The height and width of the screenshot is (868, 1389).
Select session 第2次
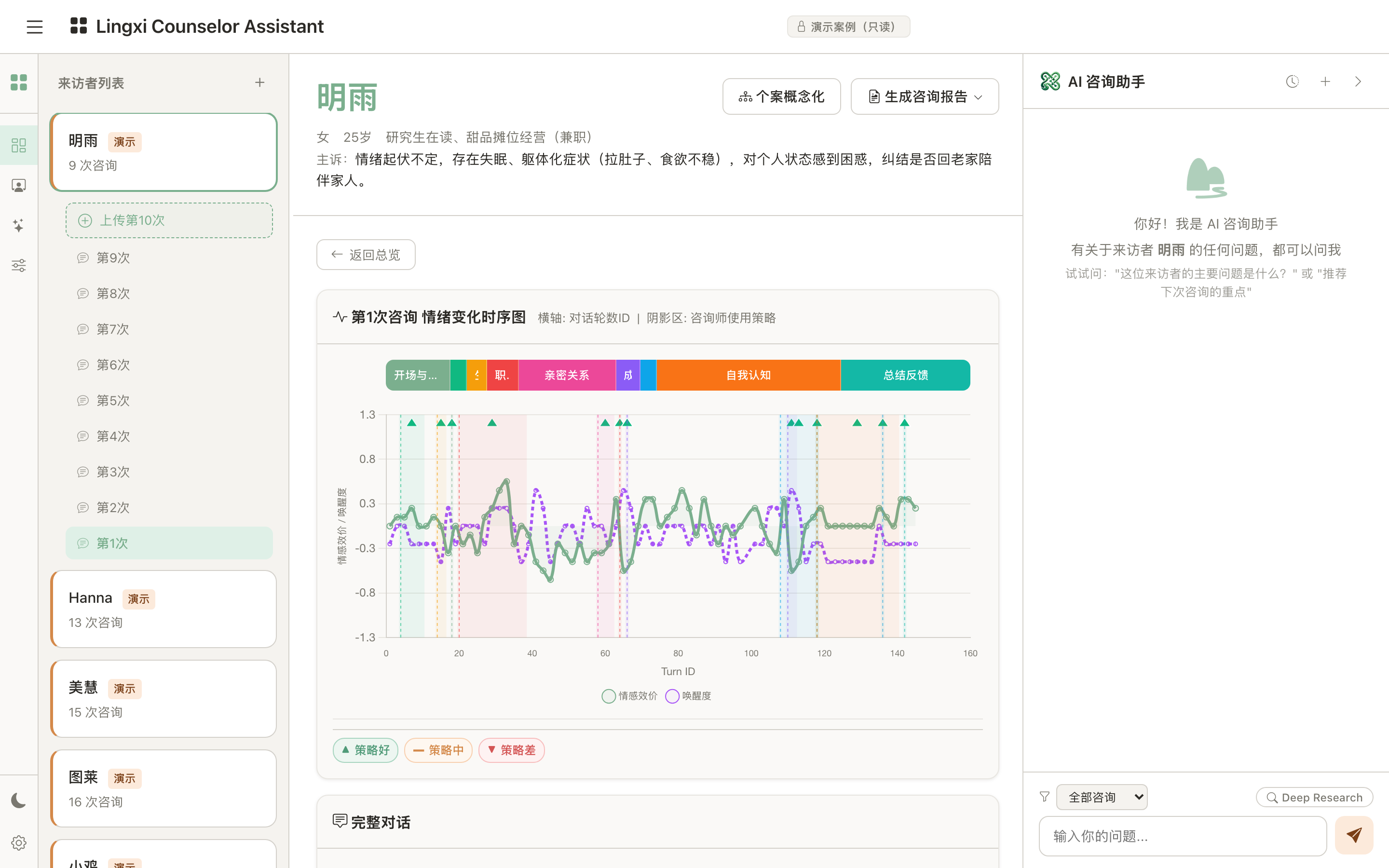tap(169, 507)
